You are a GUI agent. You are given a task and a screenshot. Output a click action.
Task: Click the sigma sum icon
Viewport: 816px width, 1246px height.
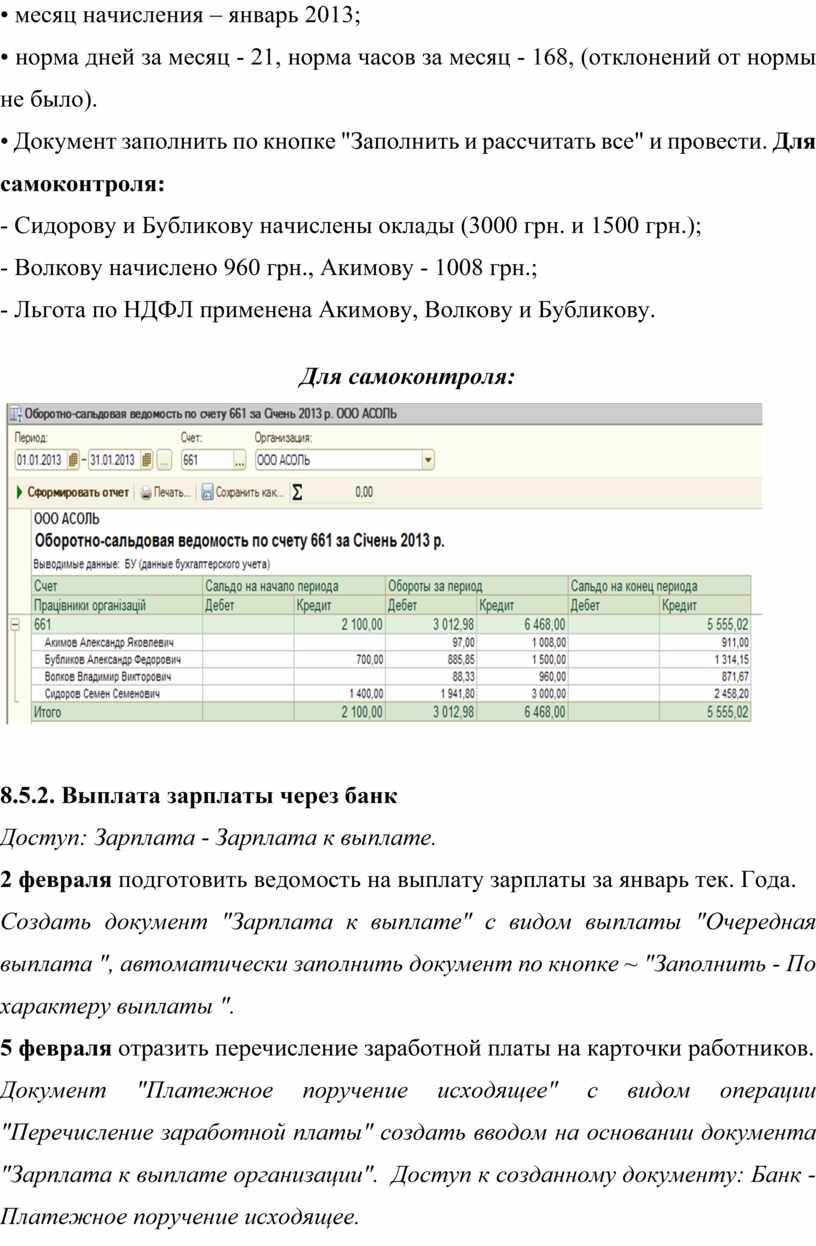click(x=298, y=493)
